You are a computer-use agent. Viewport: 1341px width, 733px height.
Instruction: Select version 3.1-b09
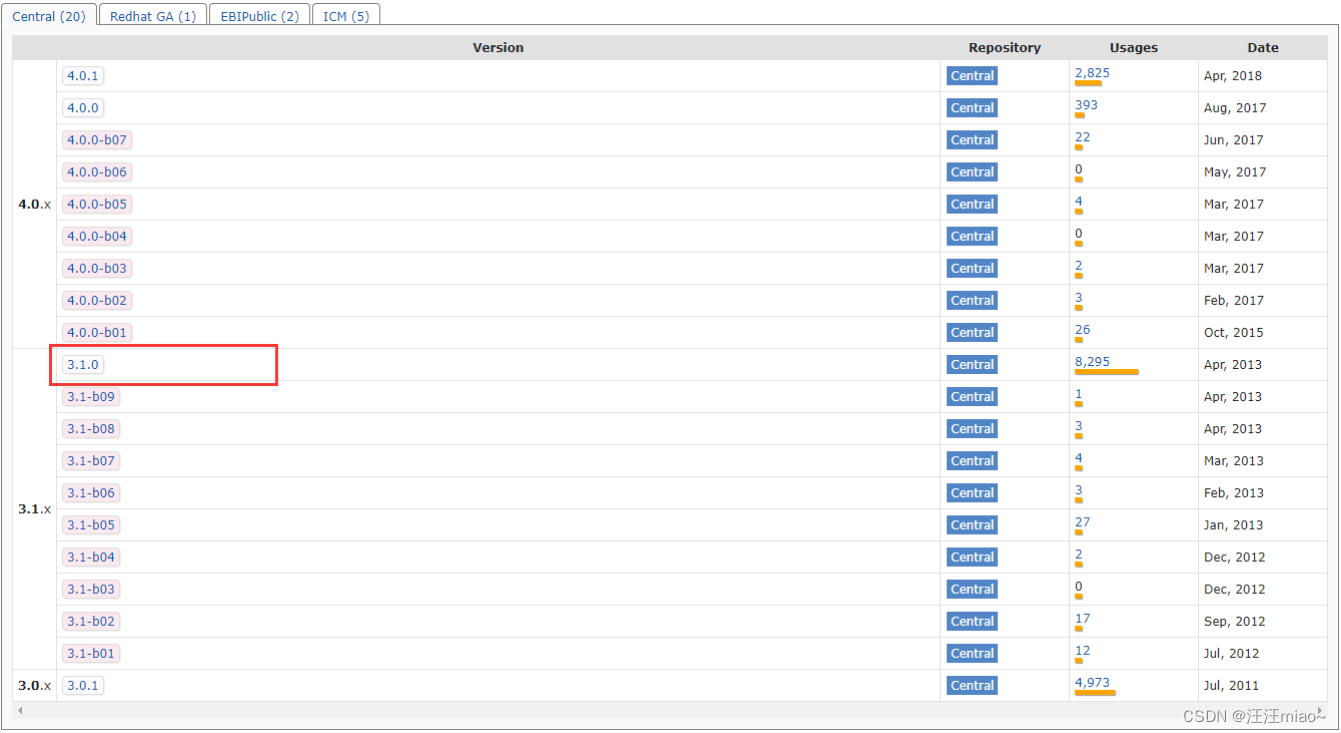pyautogui.click(x=91, y=397)
